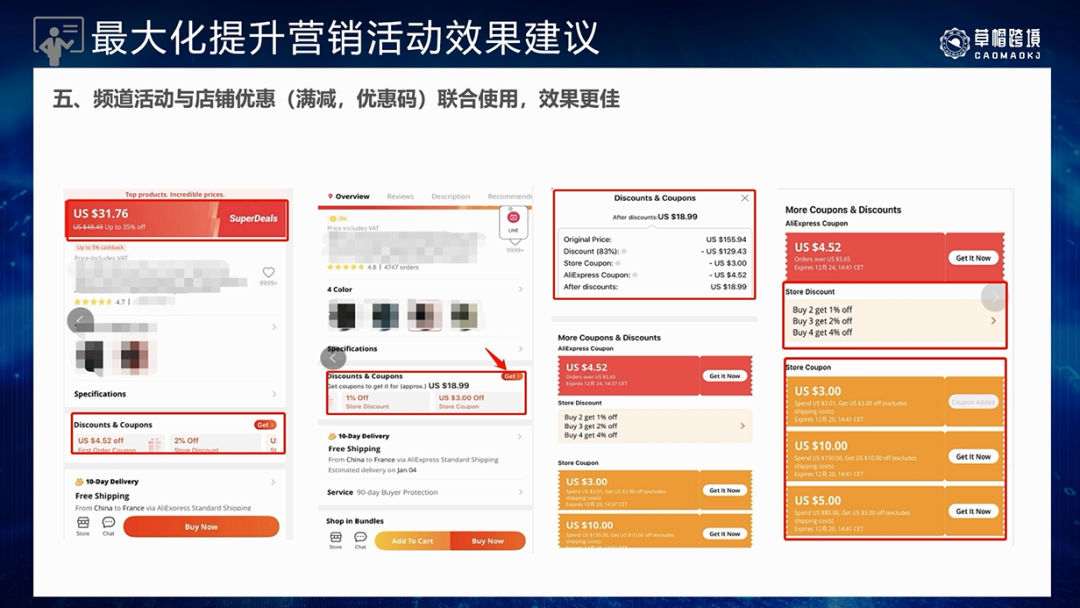
Task: Click the Coupon Added button on US $3.00 coupon
Action: tap(973, 401)
